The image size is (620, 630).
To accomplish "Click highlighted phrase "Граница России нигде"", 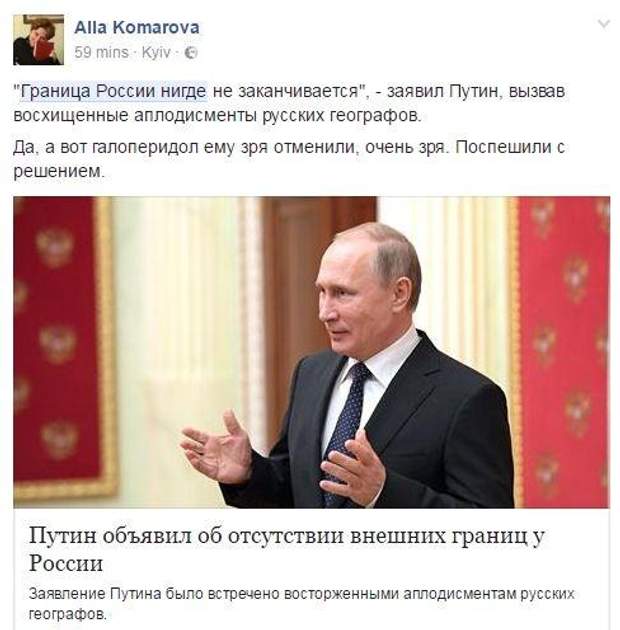I will click(113, 91).
